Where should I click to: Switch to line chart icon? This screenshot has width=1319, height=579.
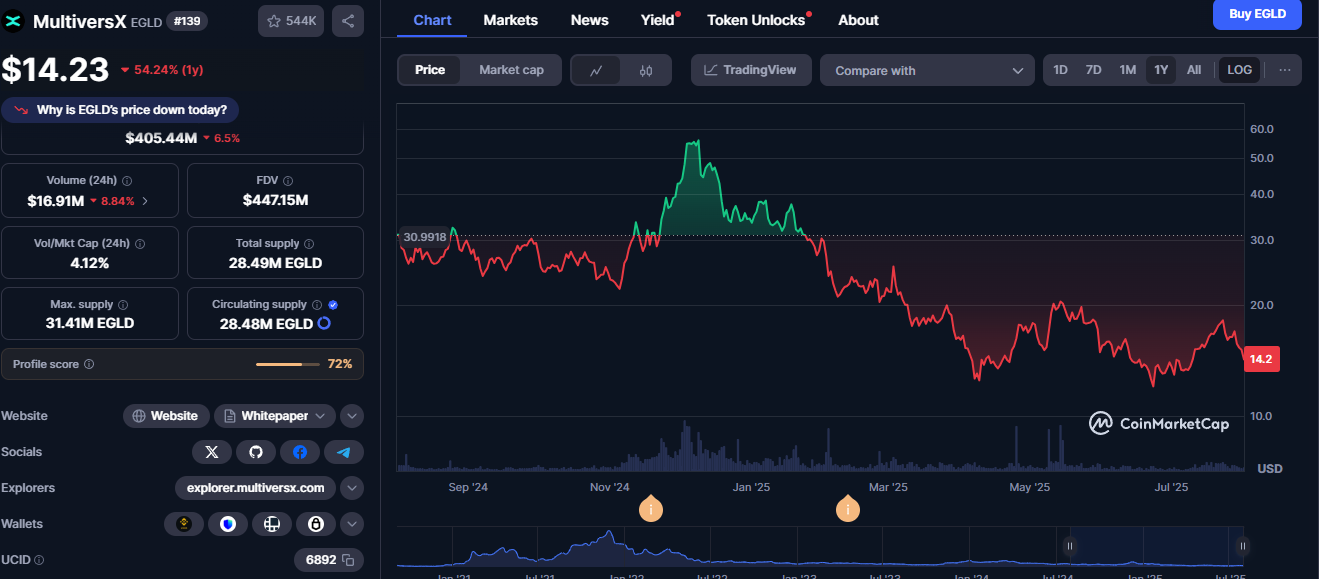596,70
